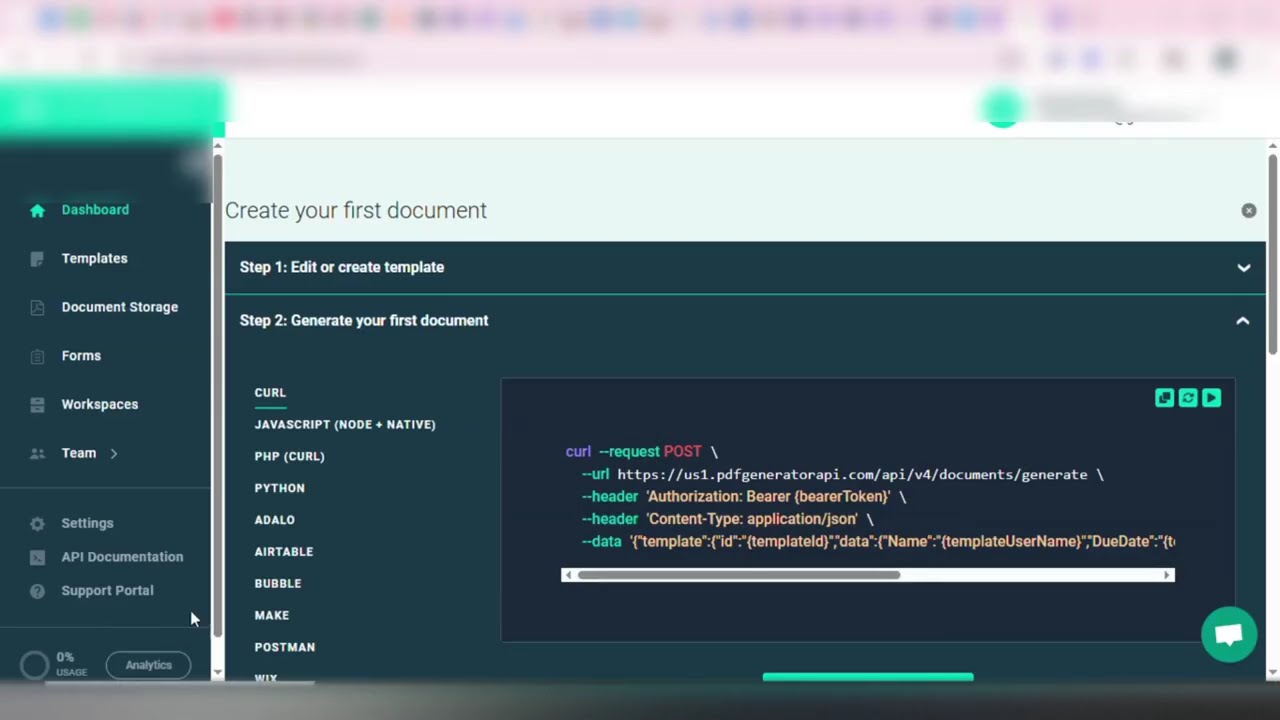The image size is (1280, 720).
Task: Select the PHP (CURL) tab
Action: coord(289,456)
